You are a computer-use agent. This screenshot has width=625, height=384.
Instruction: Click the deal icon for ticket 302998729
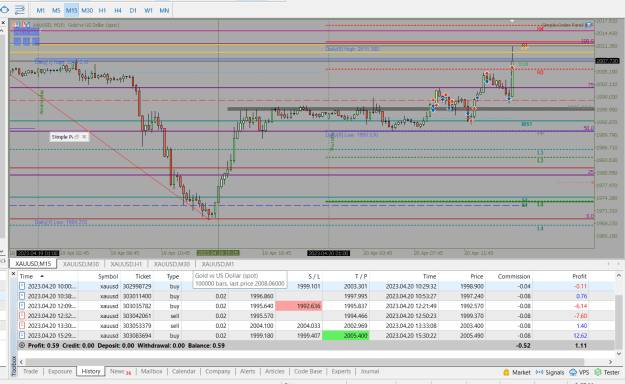pyautogui.click(x=22, y=286)
